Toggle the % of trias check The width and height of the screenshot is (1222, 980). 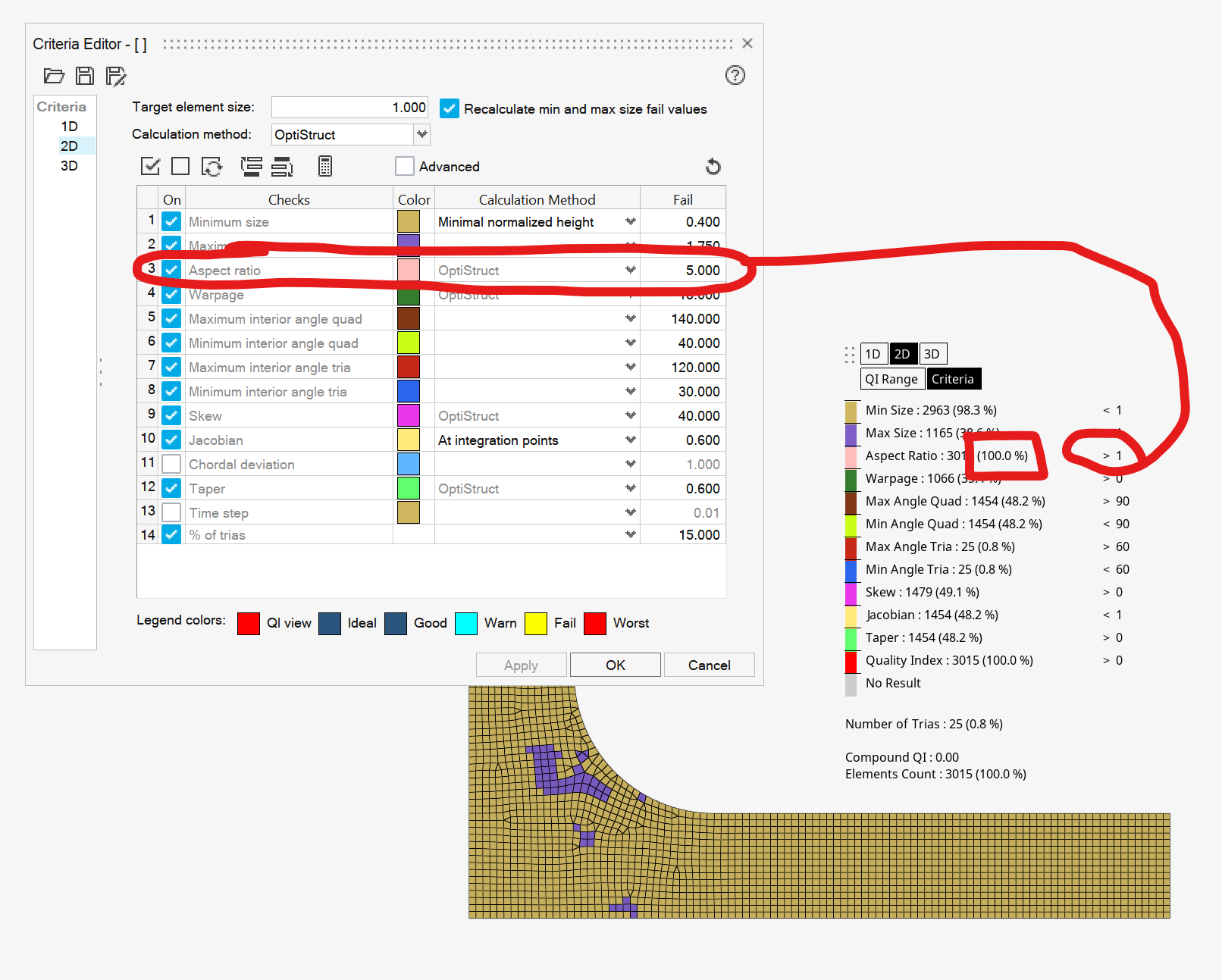172,535
